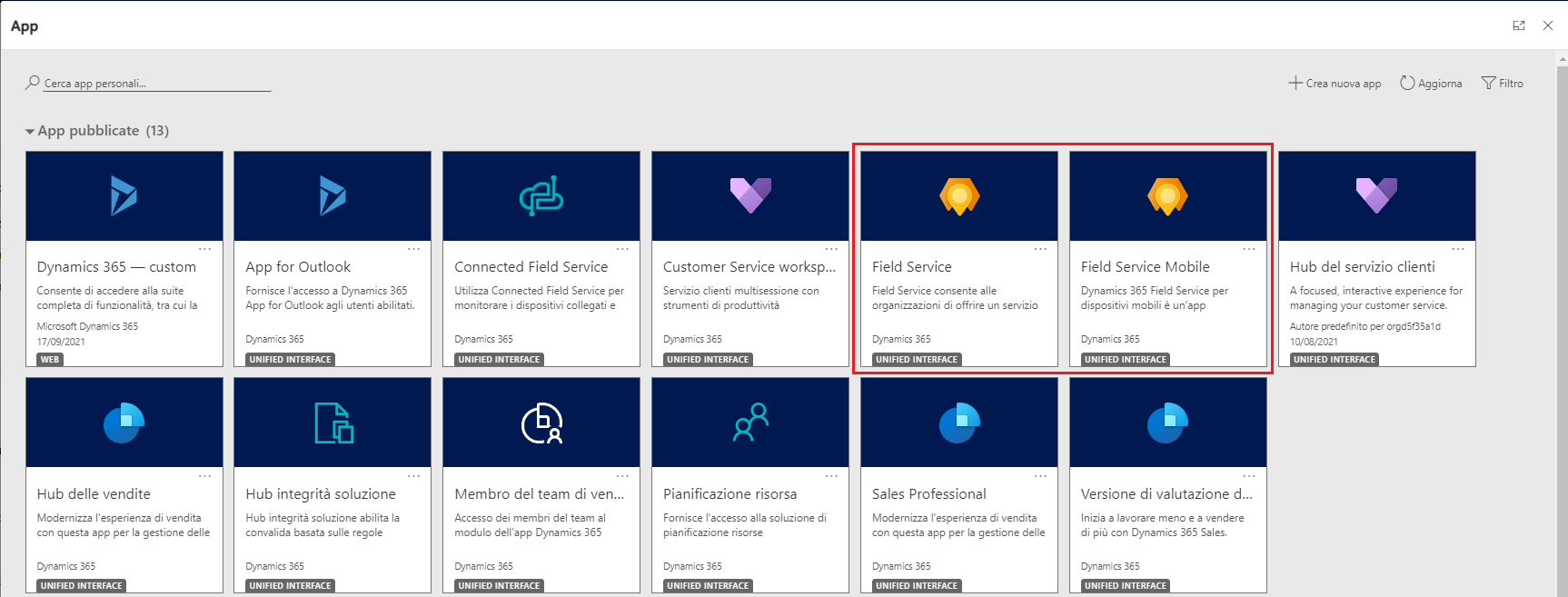The width and height of the screenshot is (1568, 597).
Task: Open the Dynamics 365 — custom title
Action: 116,267
